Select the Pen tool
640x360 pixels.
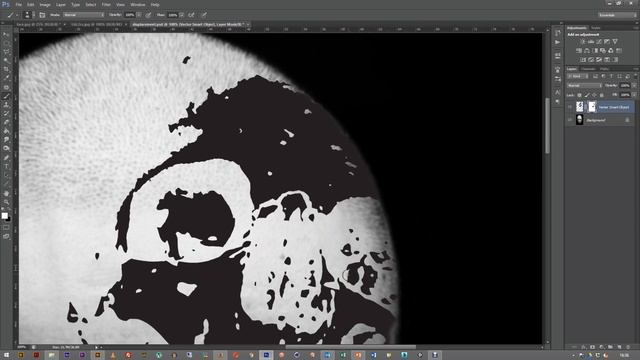pos(6,158)
